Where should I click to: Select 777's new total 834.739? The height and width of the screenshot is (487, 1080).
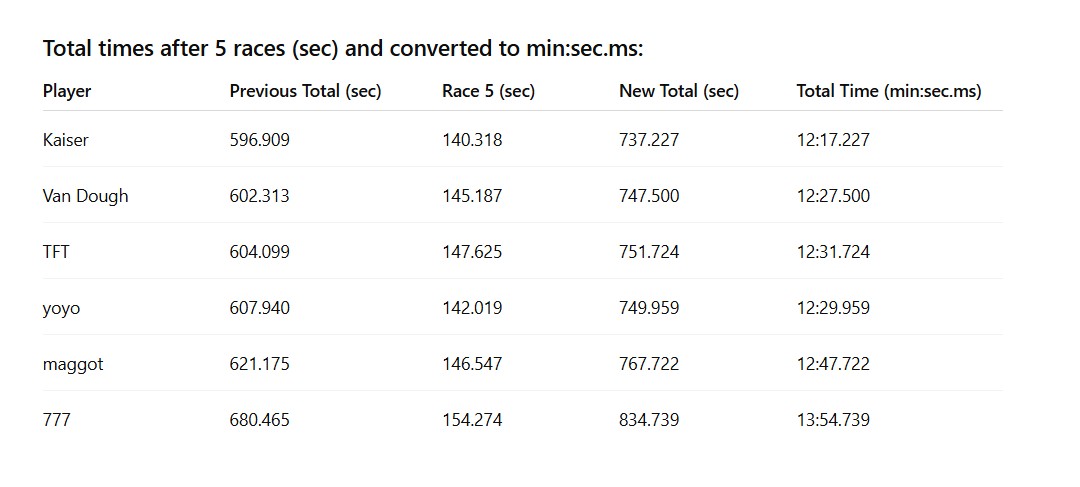tap(649, 420)
